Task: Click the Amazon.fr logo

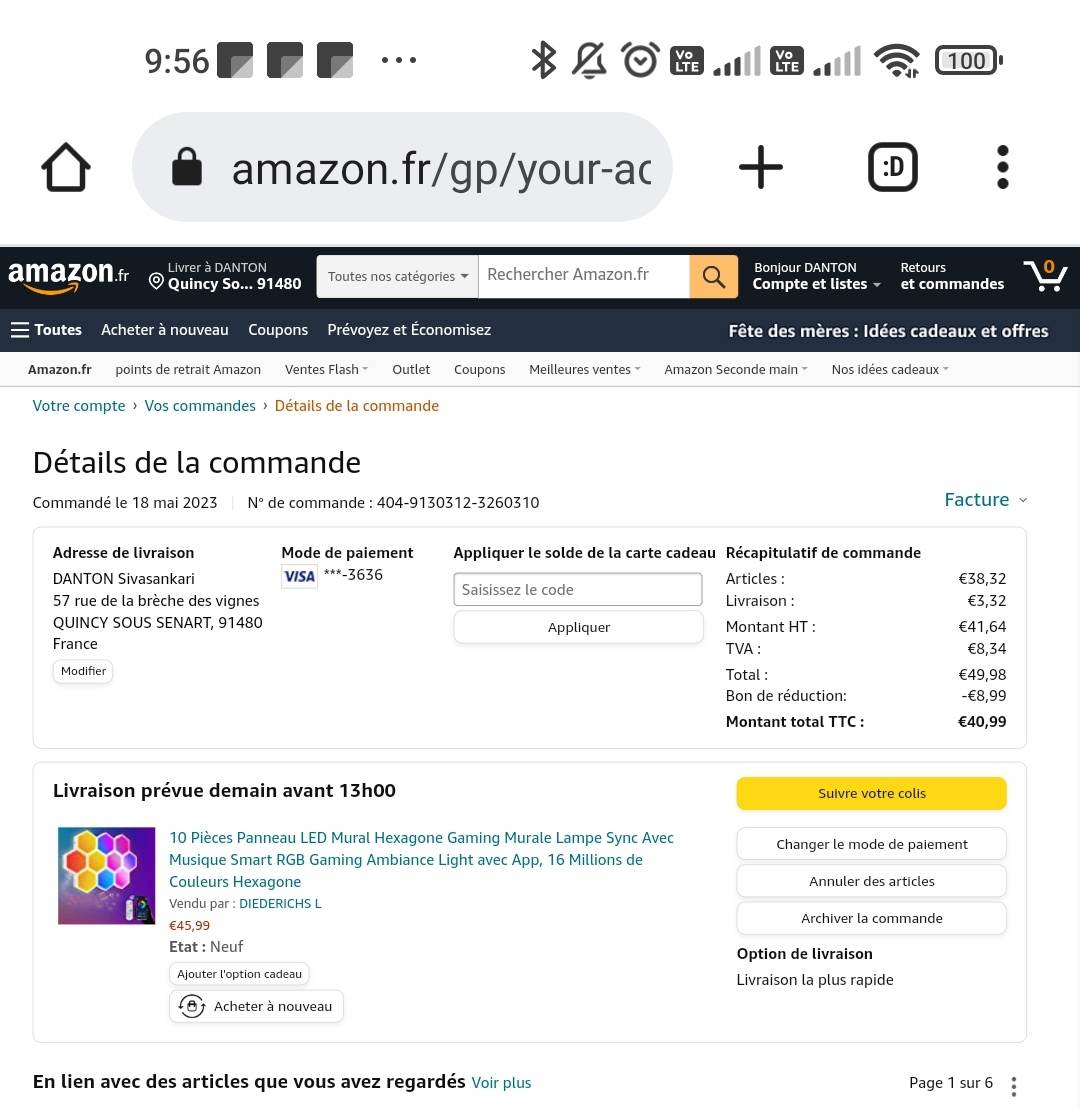Action: click(68, 276)
